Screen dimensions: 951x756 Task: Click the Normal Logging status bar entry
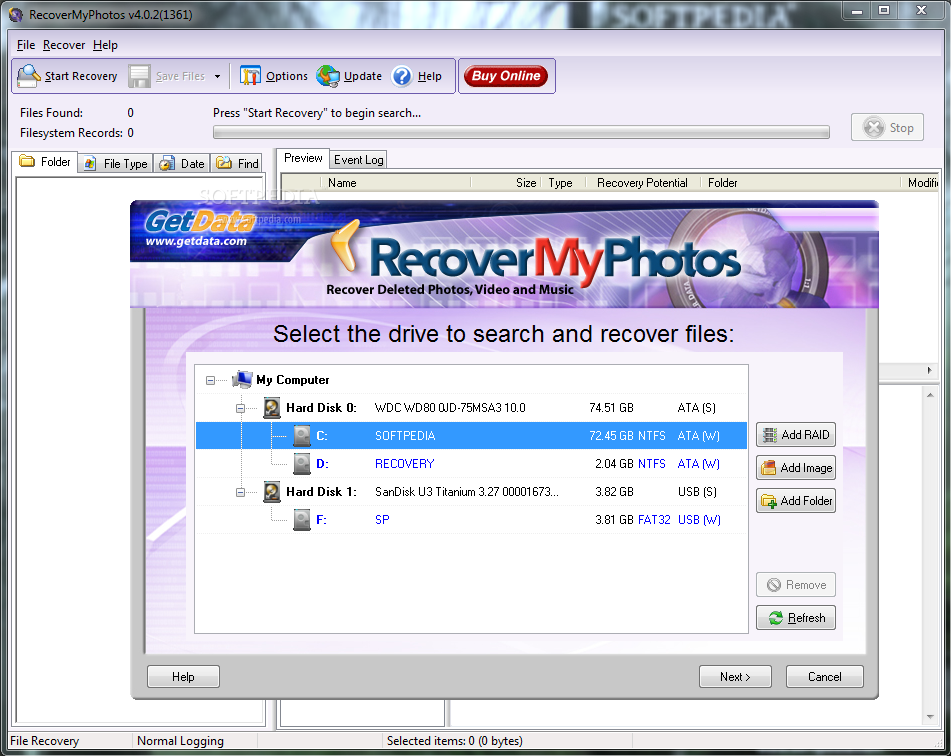pyautogui.click(x=180, y=741)
